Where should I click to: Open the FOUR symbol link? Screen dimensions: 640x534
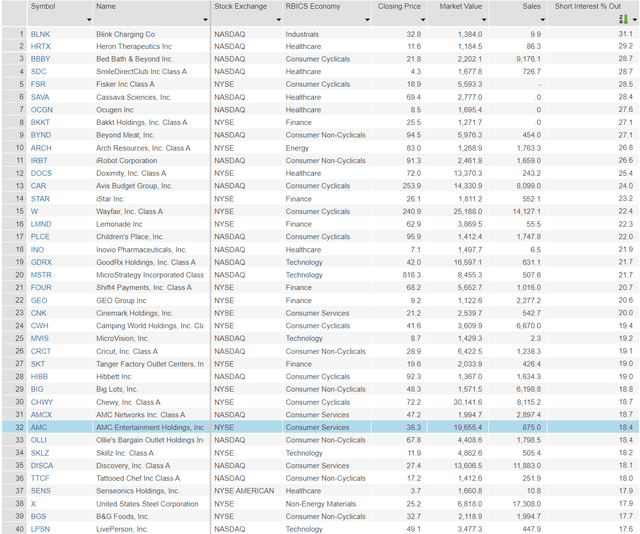click(x=41, y=287)
